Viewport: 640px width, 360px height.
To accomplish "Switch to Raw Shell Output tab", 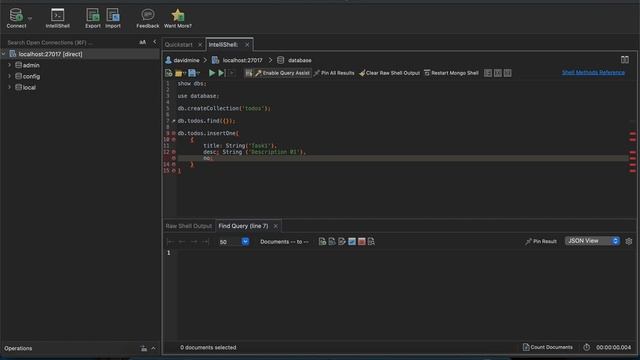I will [x=189, y=226].
